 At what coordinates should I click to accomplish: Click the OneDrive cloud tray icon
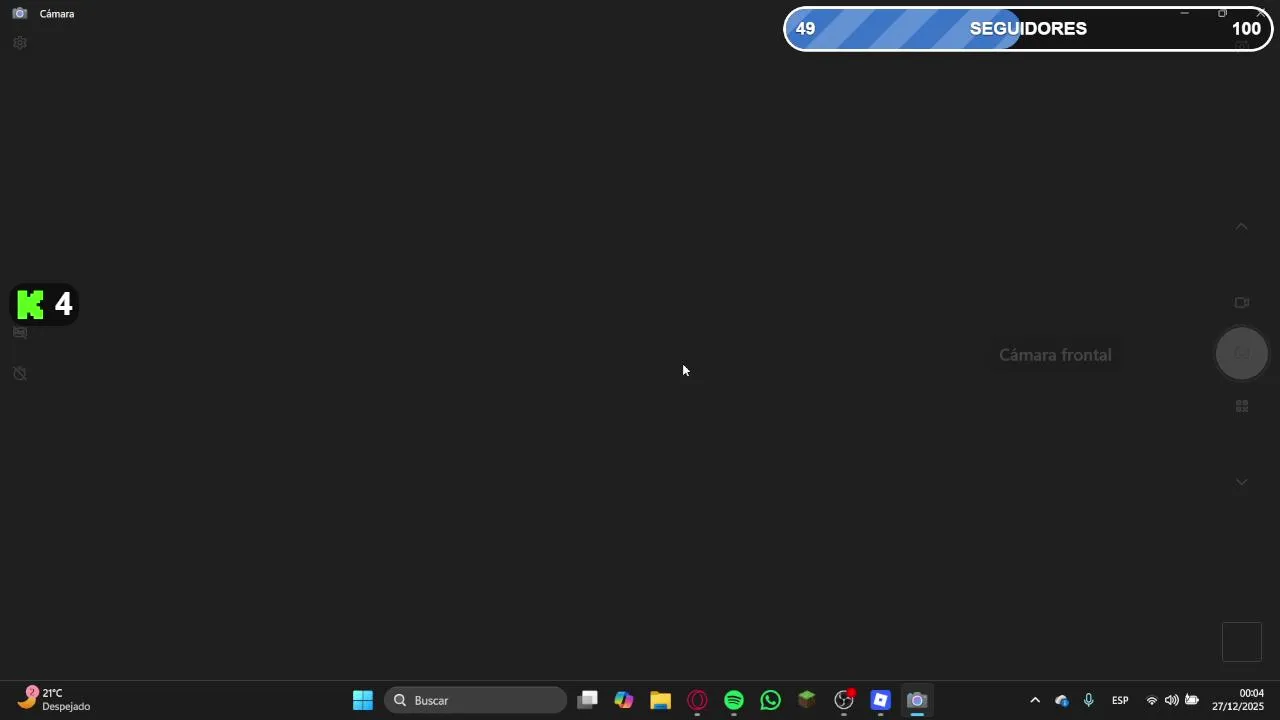[x=1062, y=700]
